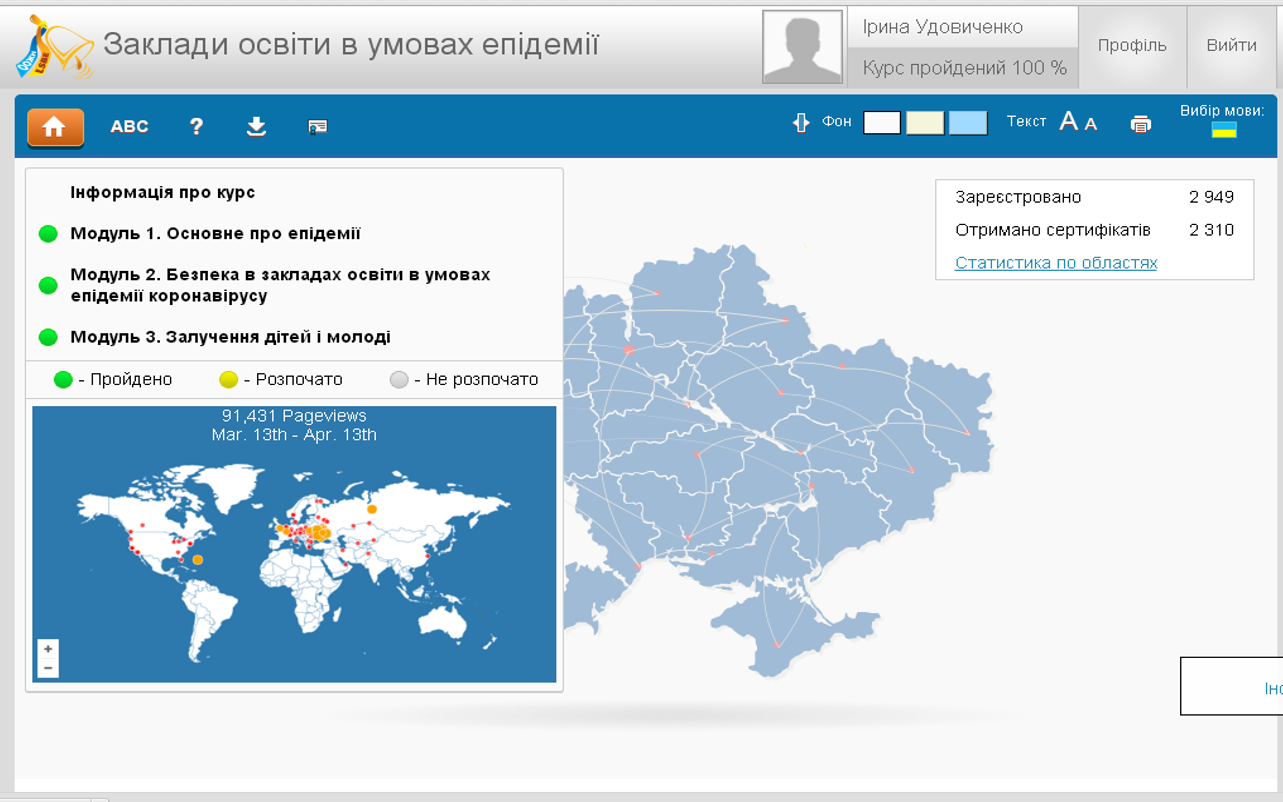Go to the orange Home button
Screen dimensions: 1283x802
[55, 127]
